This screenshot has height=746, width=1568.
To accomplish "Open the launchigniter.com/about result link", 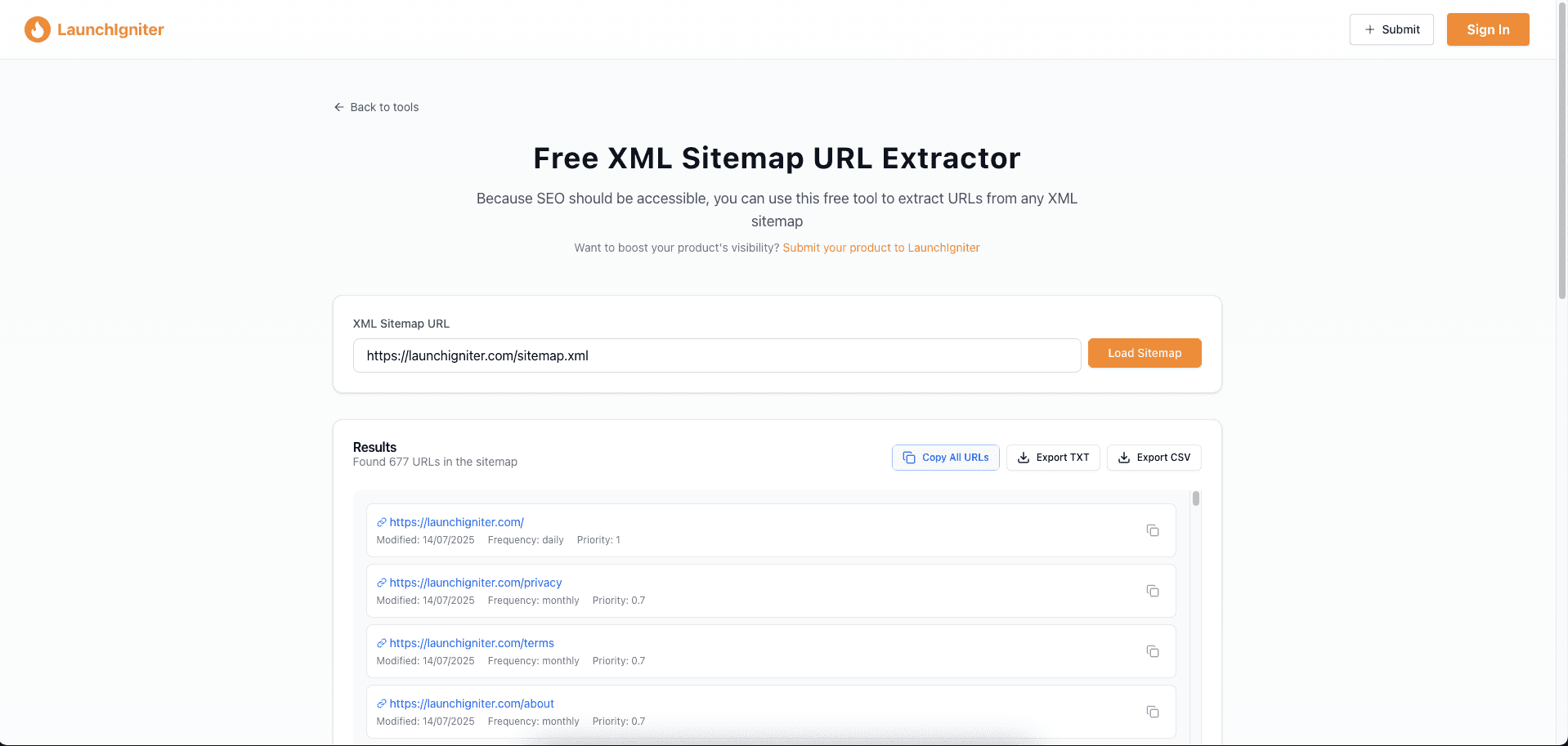I will pos(472,704).
